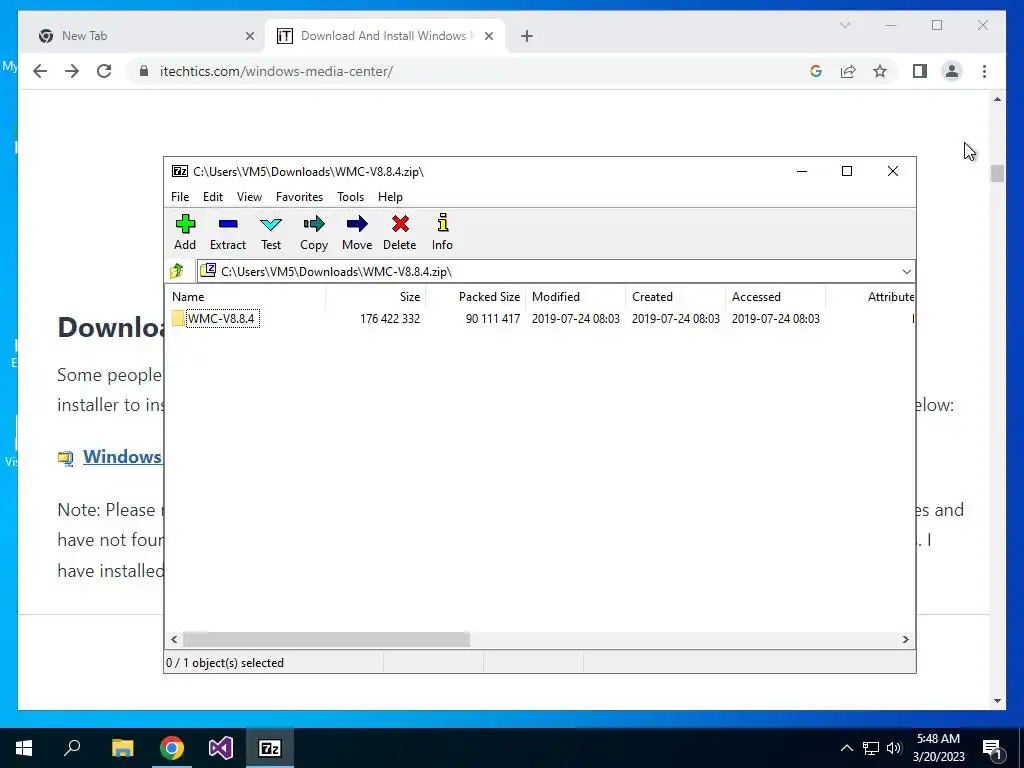Click Chrome's forward arrow
Image resolution: width=1024 pixels, height=768 pixels.
coord(72,71)
